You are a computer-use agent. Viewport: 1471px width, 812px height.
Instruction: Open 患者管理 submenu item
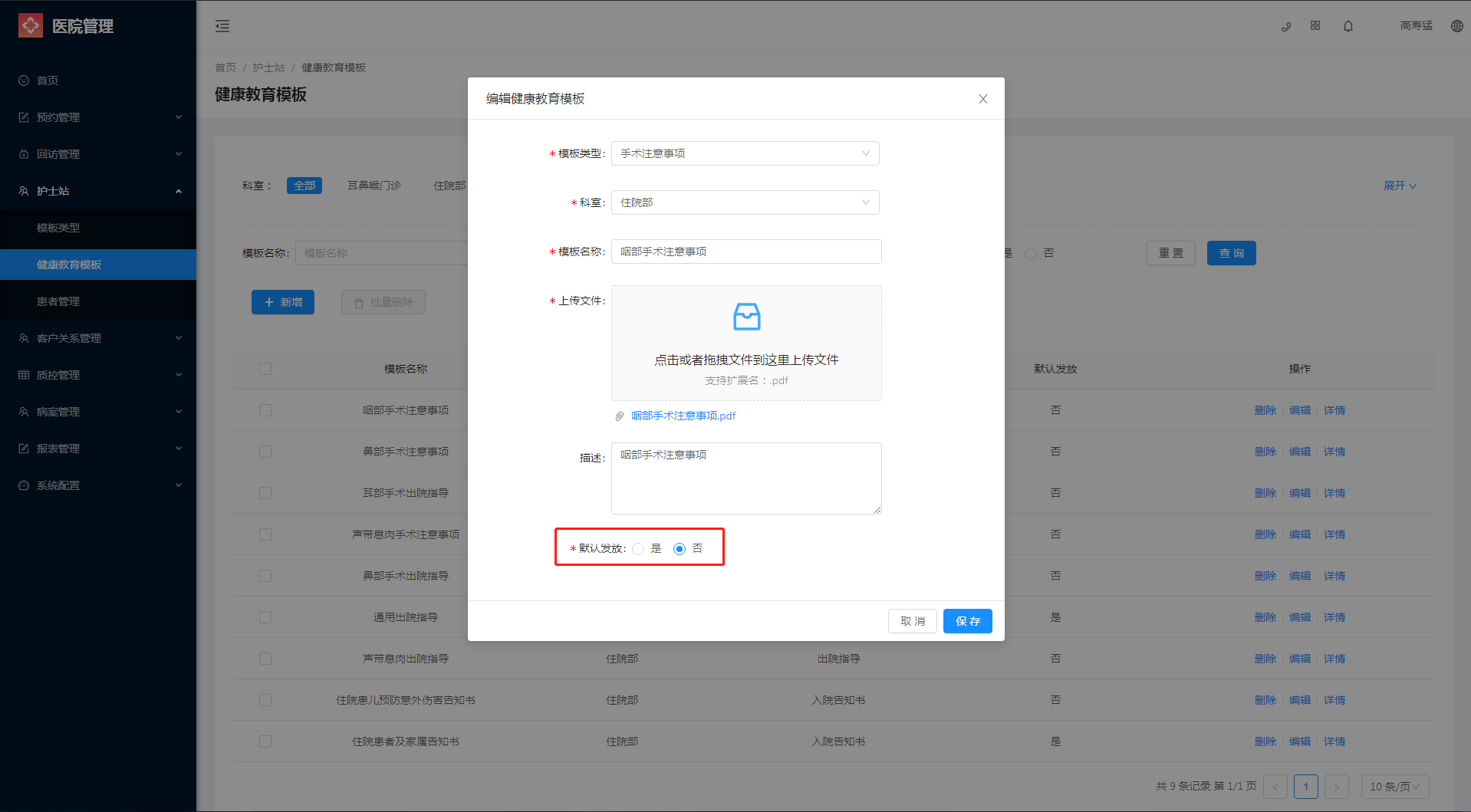click(x=98, y=301)
